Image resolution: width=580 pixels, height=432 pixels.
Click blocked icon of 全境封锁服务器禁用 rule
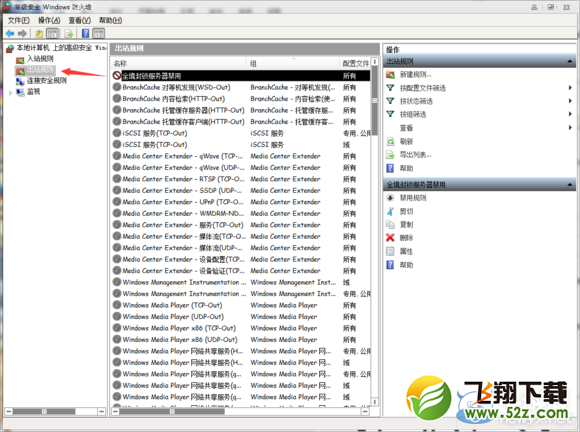[117, 76]
